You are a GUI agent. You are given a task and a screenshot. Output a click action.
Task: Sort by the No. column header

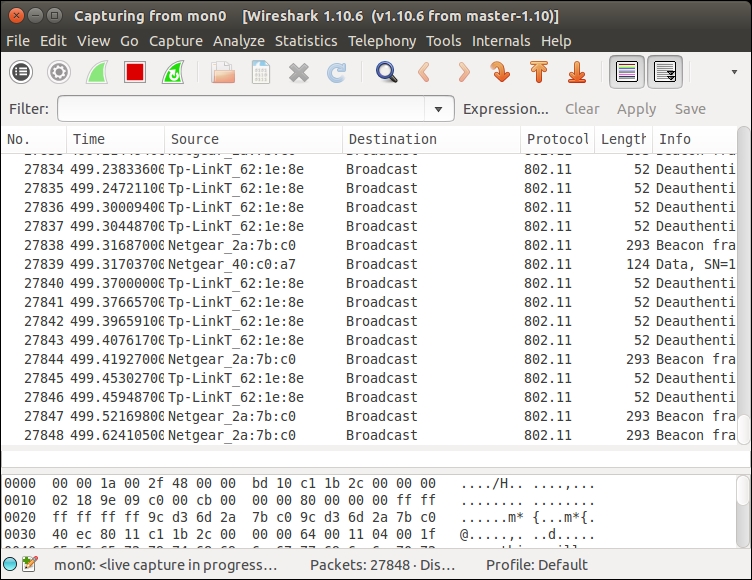pos(34,139)
